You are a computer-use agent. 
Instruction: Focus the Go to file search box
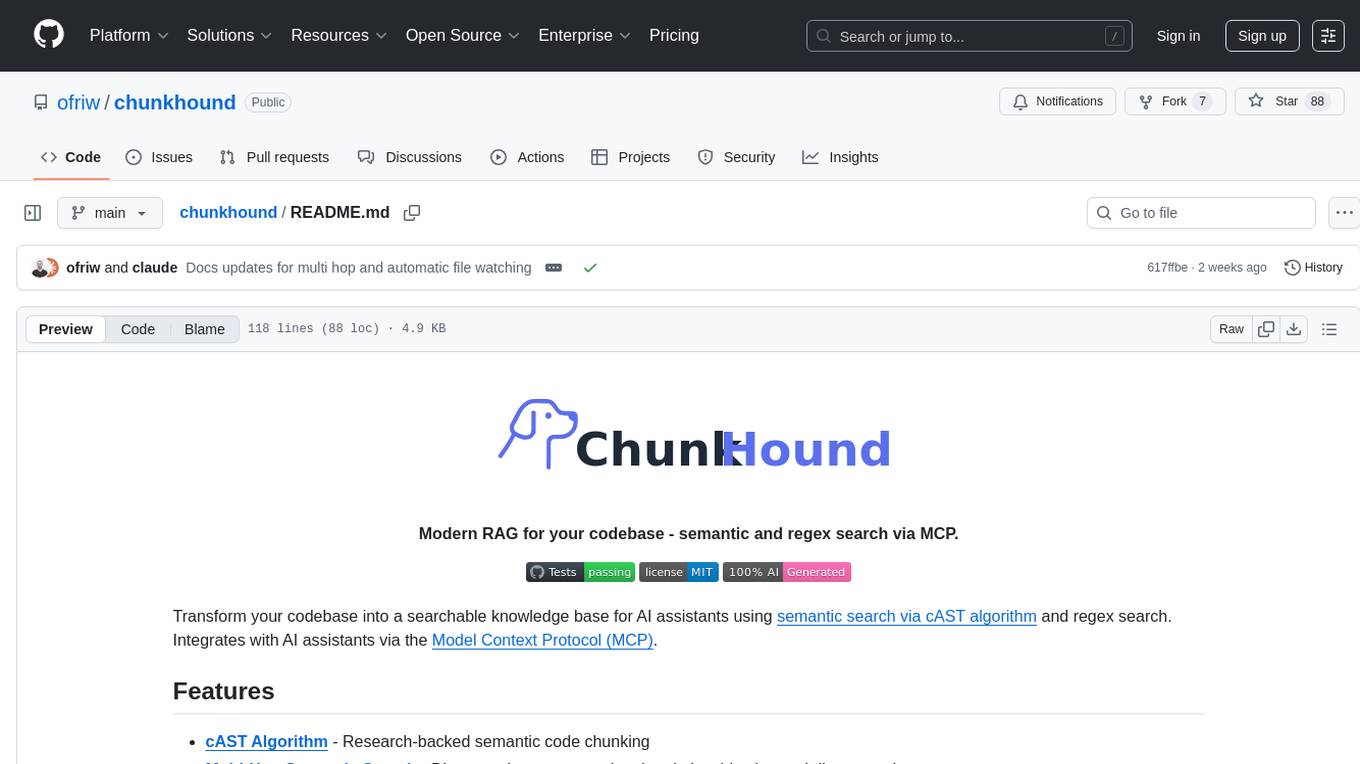[x=1201, y=213]
